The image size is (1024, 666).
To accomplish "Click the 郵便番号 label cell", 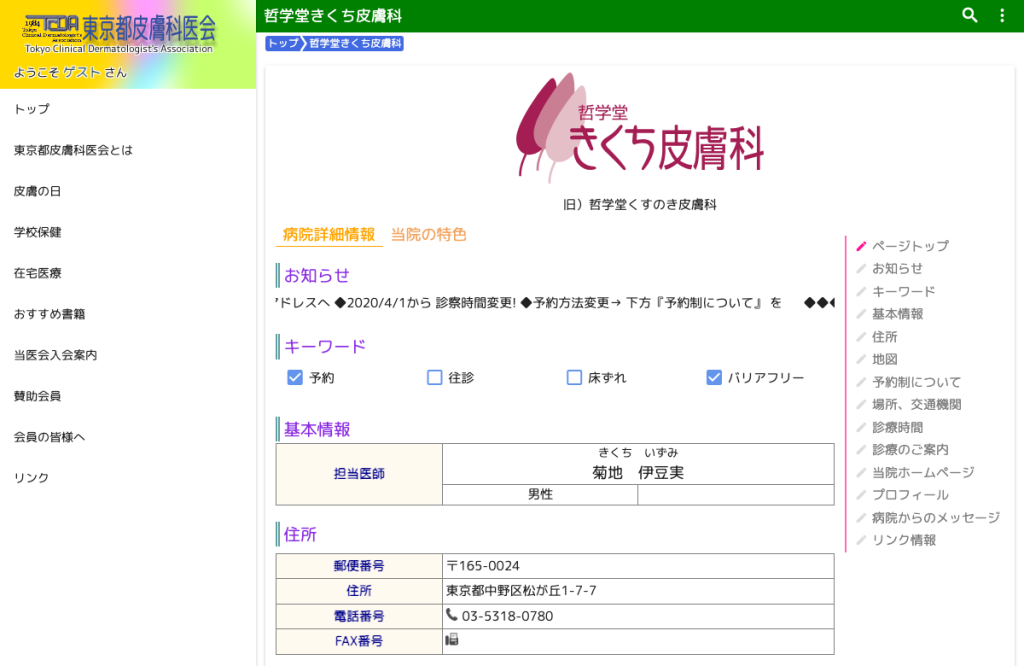I will click(359, 566).
